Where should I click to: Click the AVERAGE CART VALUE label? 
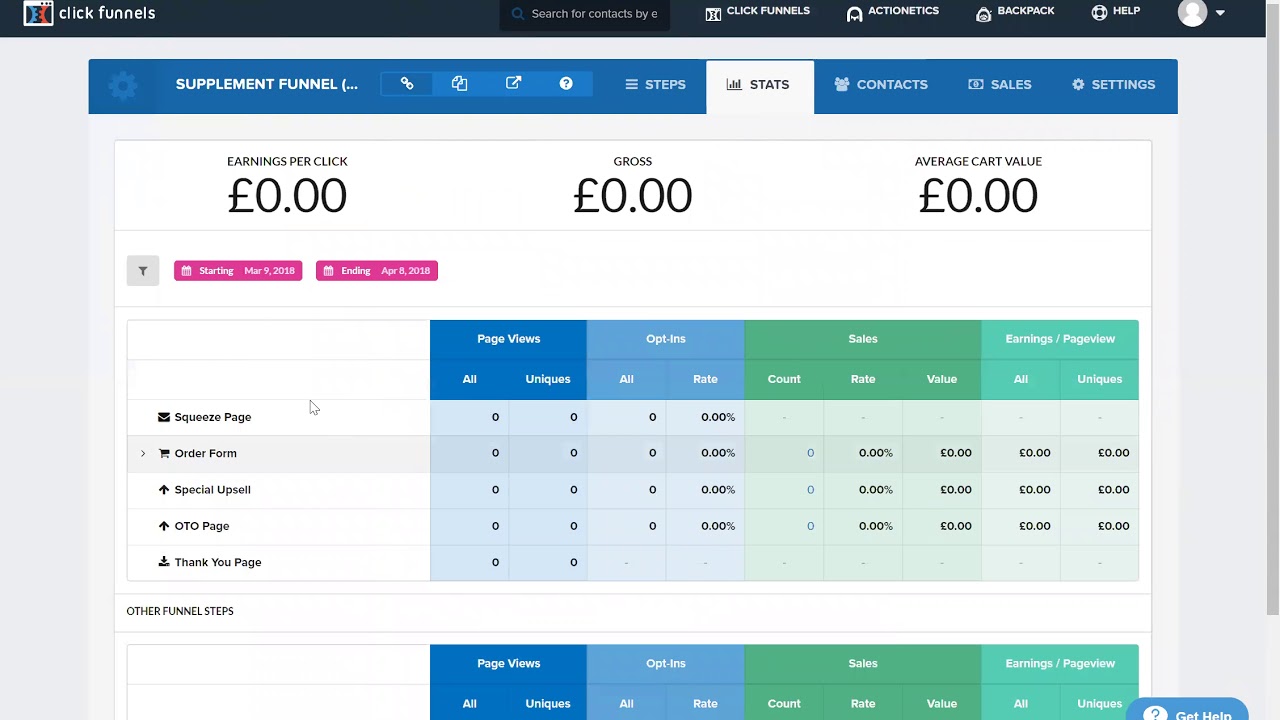(978, 161)
